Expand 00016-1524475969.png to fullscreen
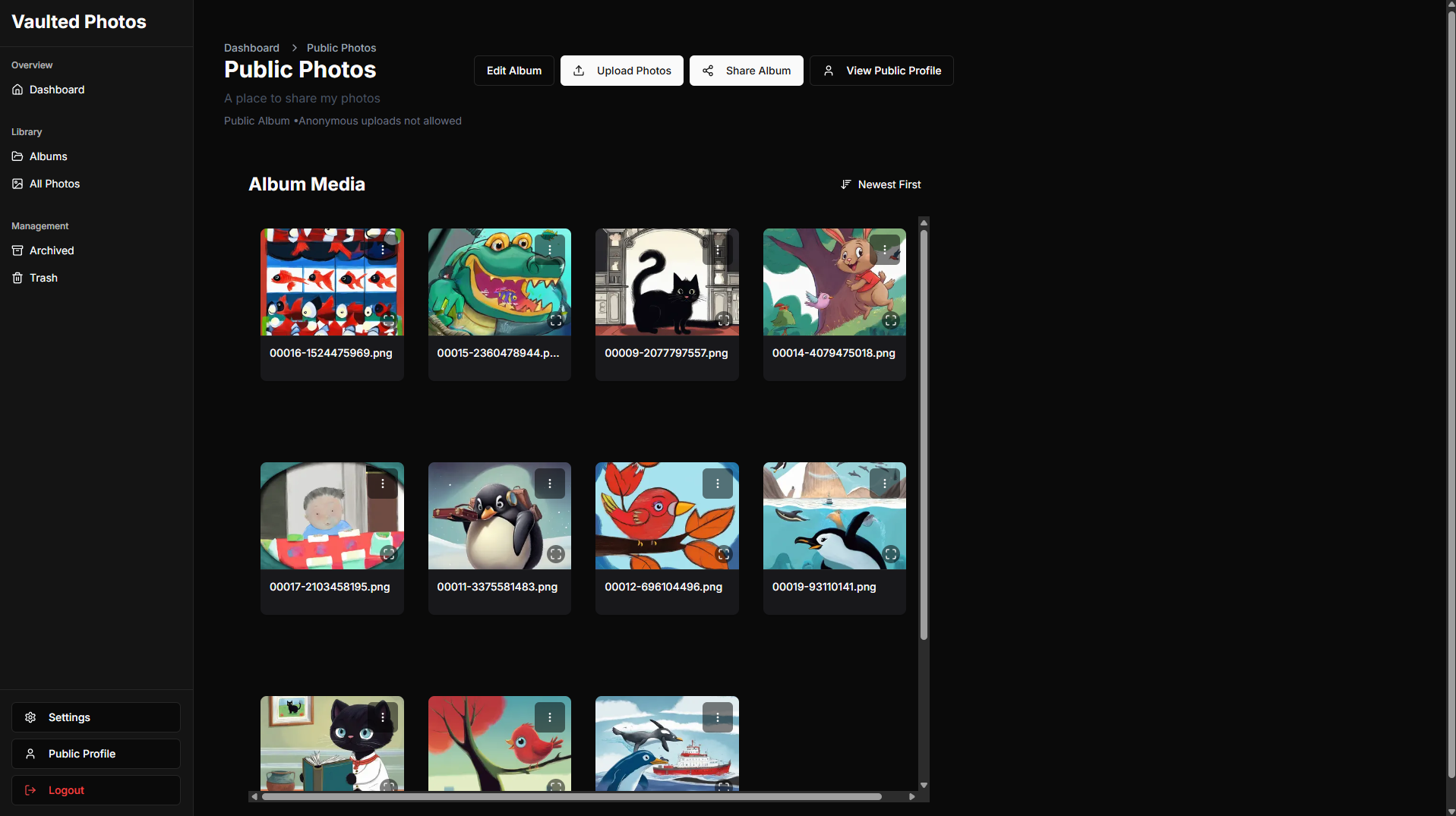 tap(389, 320)
